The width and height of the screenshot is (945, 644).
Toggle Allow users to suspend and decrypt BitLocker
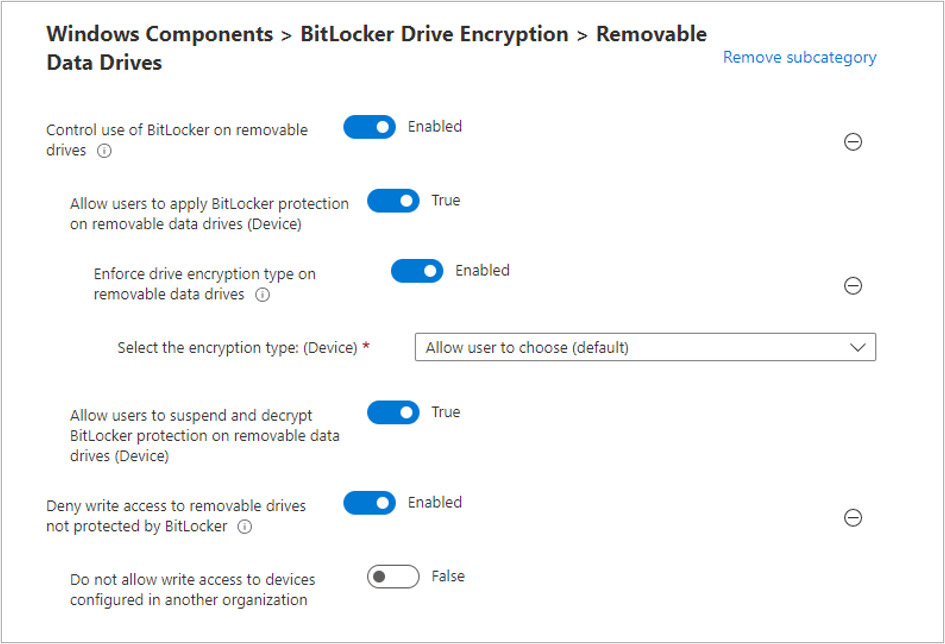point(393,413)
